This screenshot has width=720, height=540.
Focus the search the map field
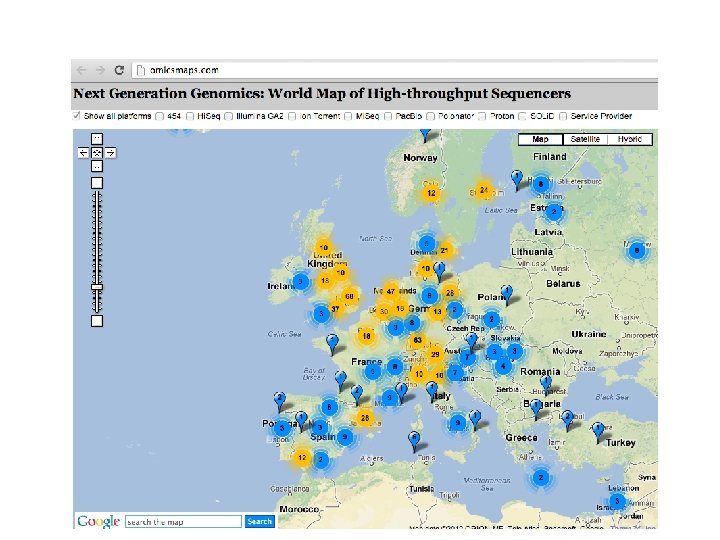click(x=184, y=521)
